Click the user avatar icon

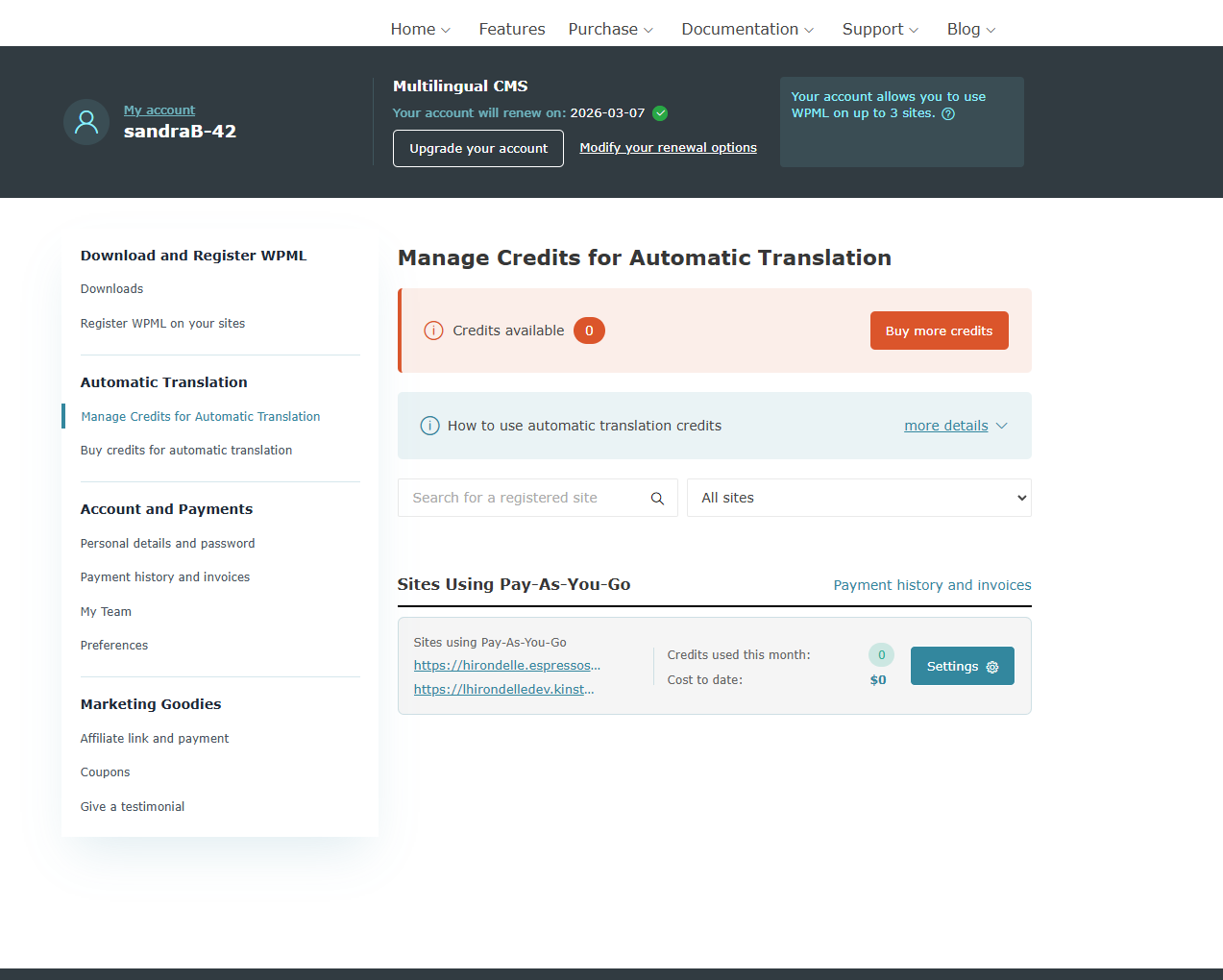[86, 122]
